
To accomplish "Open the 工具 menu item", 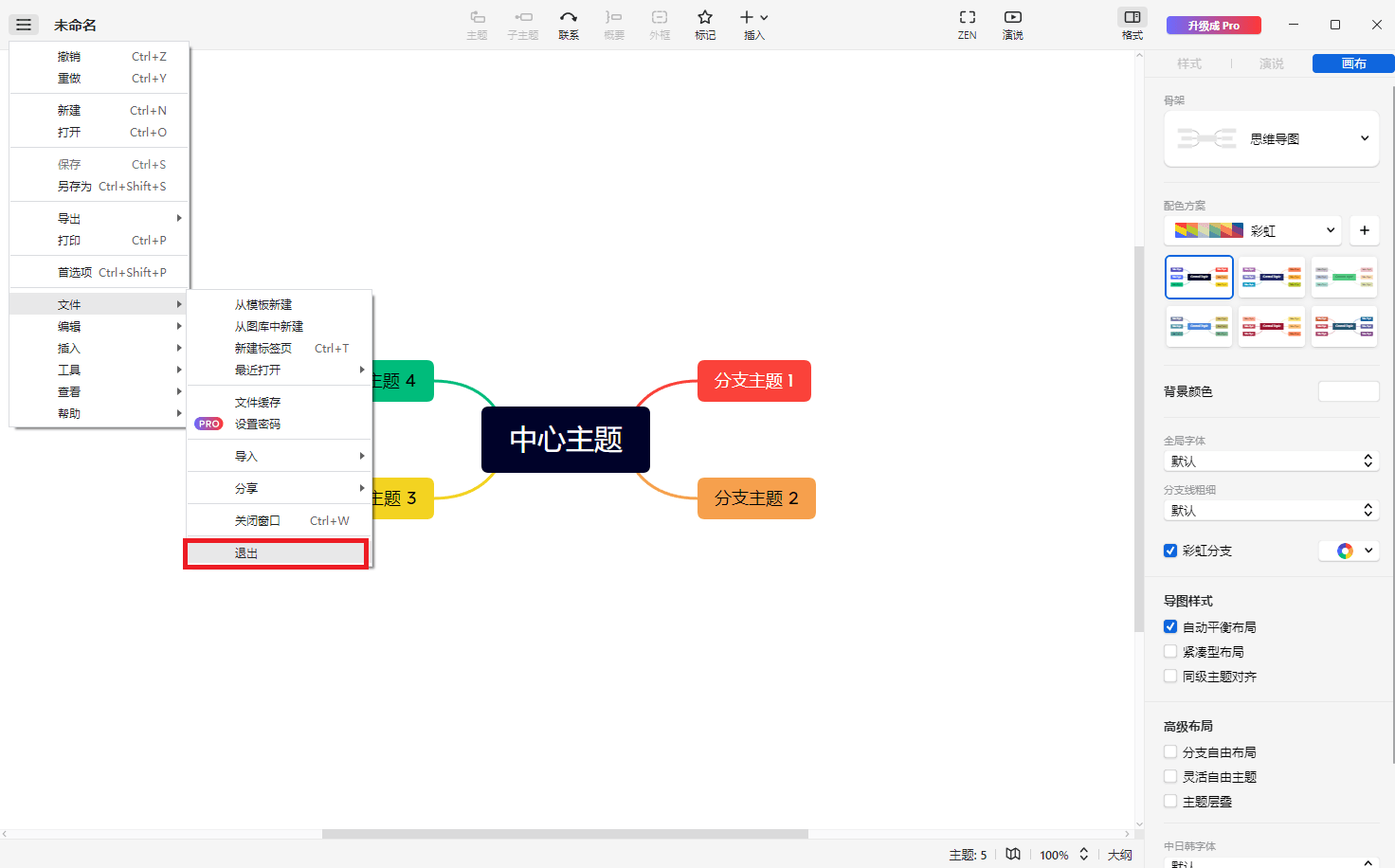I will (99, 370).
